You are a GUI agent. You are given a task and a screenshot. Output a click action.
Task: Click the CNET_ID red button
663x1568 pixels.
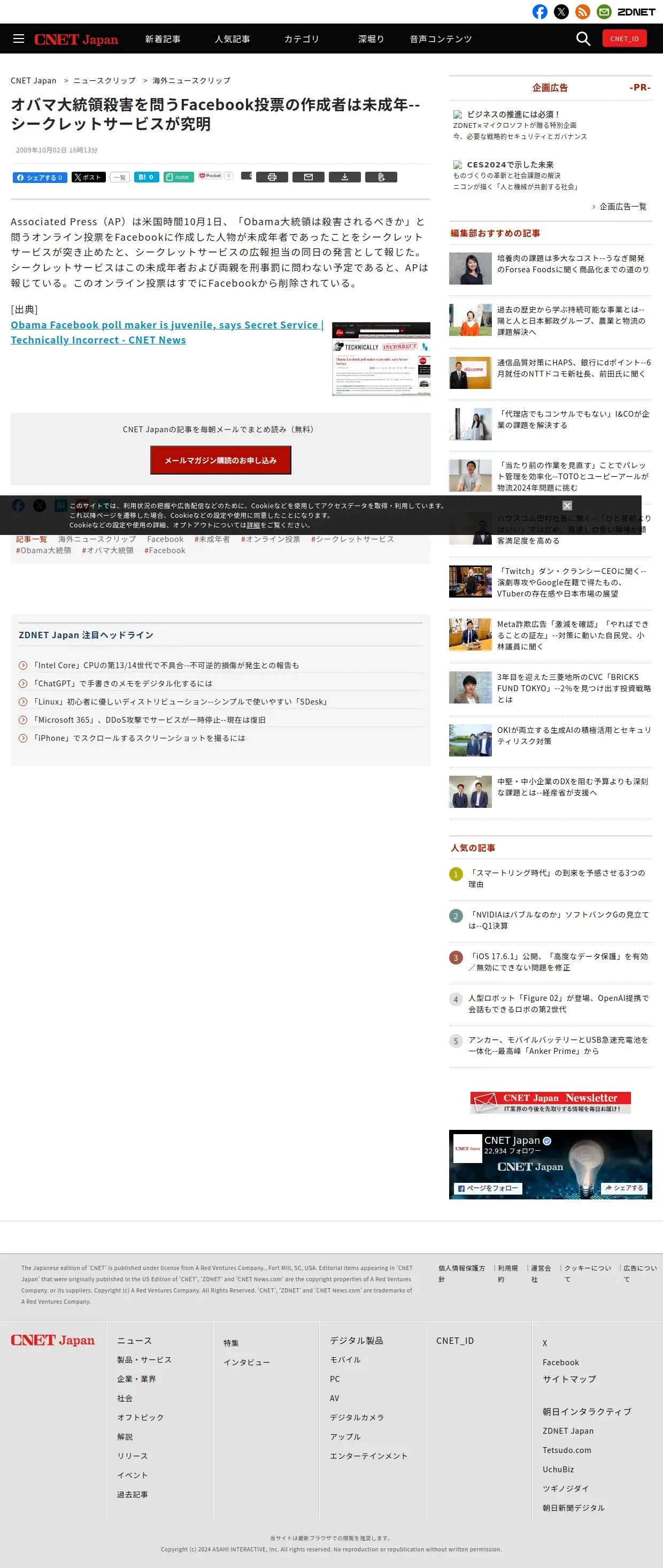[624, 39]
